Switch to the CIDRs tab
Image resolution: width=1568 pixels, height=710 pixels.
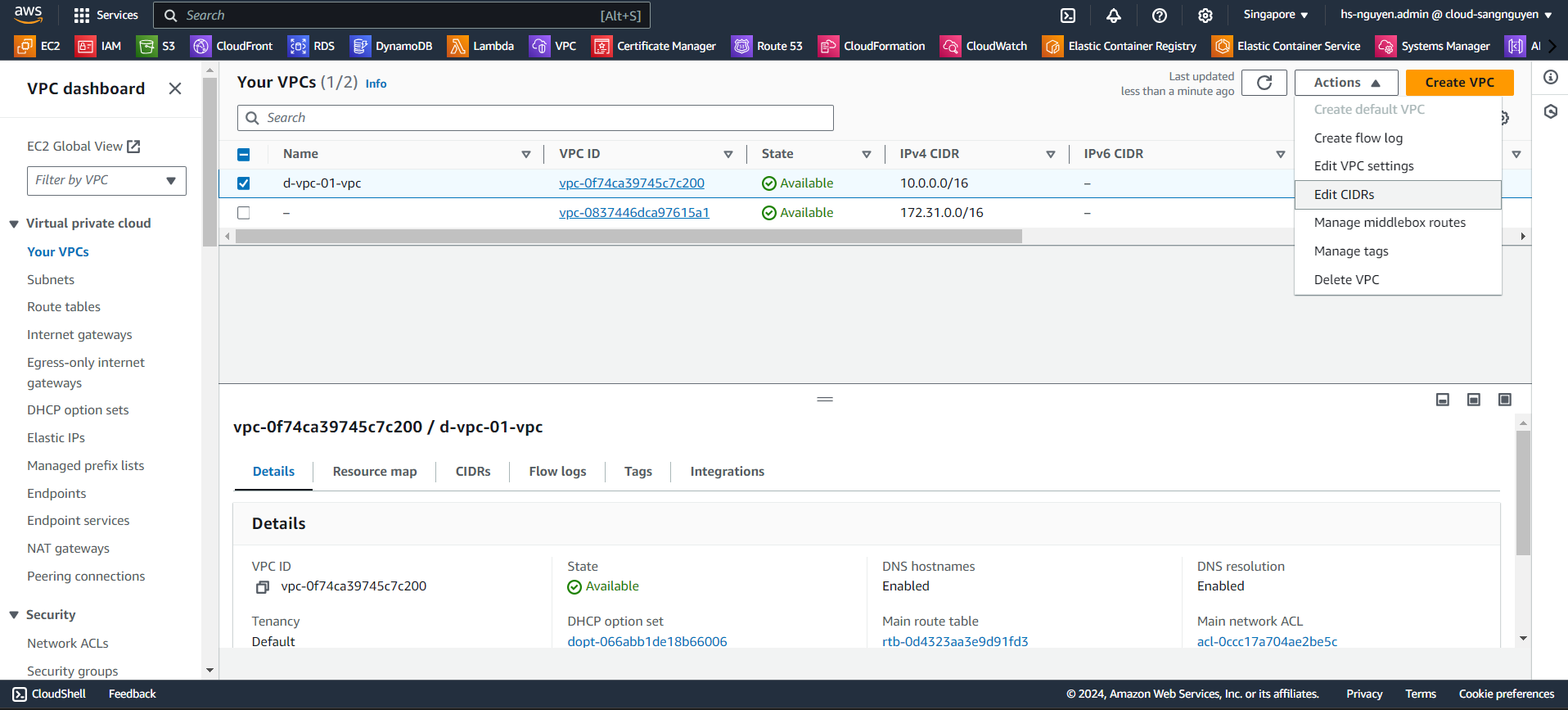pyautogui.click(x=473, y=472)
